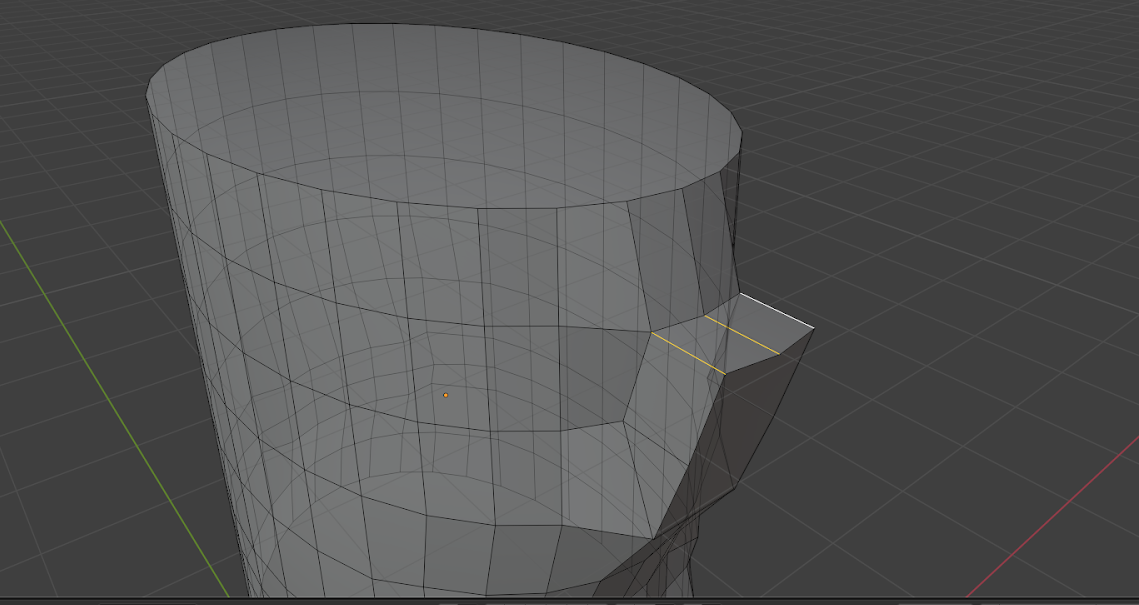This screenshot has width=1139, height=605.
Task: Select the leftmost vertex of the cup rim
Action: (x=147, y=95)
